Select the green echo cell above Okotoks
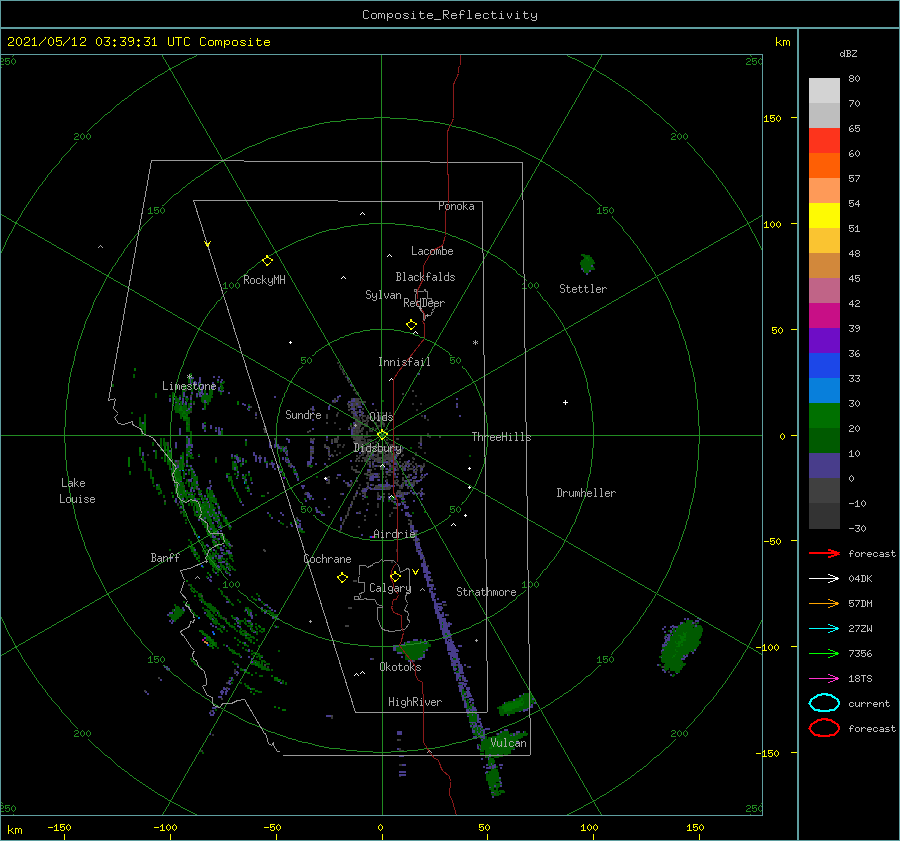Viewport: 900px width, 841px height. 413,650
